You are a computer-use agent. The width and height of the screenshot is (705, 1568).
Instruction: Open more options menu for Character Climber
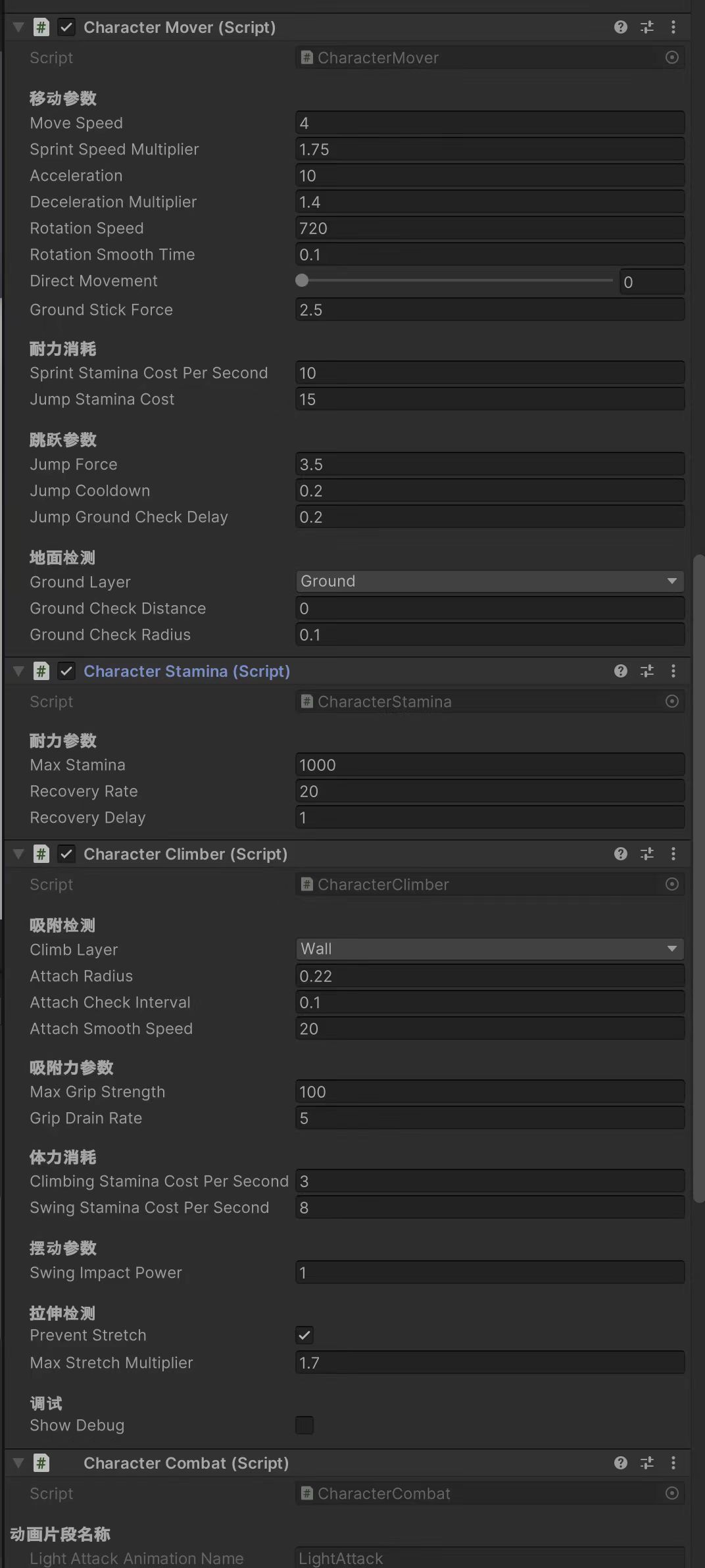(673, 854)
